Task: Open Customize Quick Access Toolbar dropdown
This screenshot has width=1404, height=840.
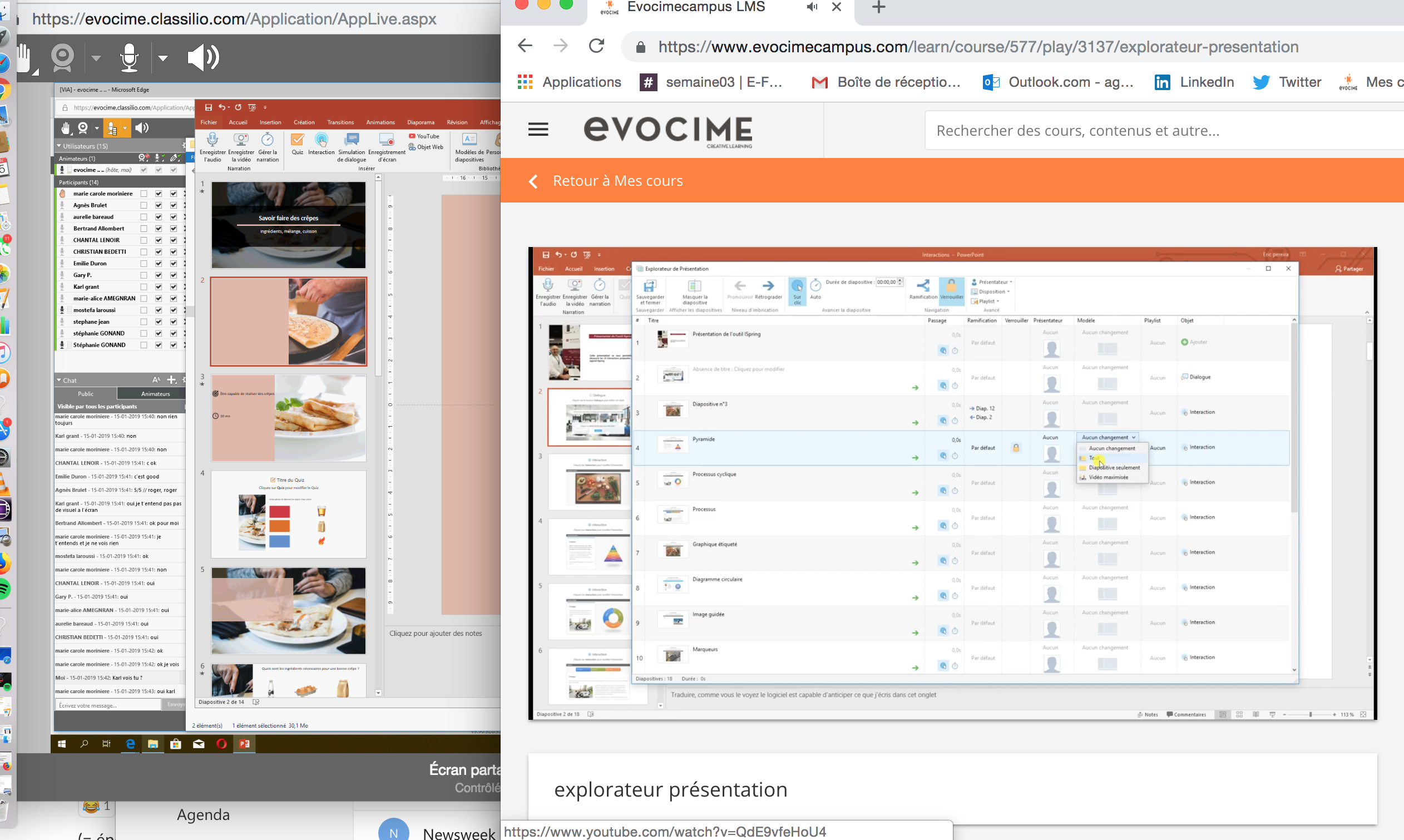Action: 265,107
